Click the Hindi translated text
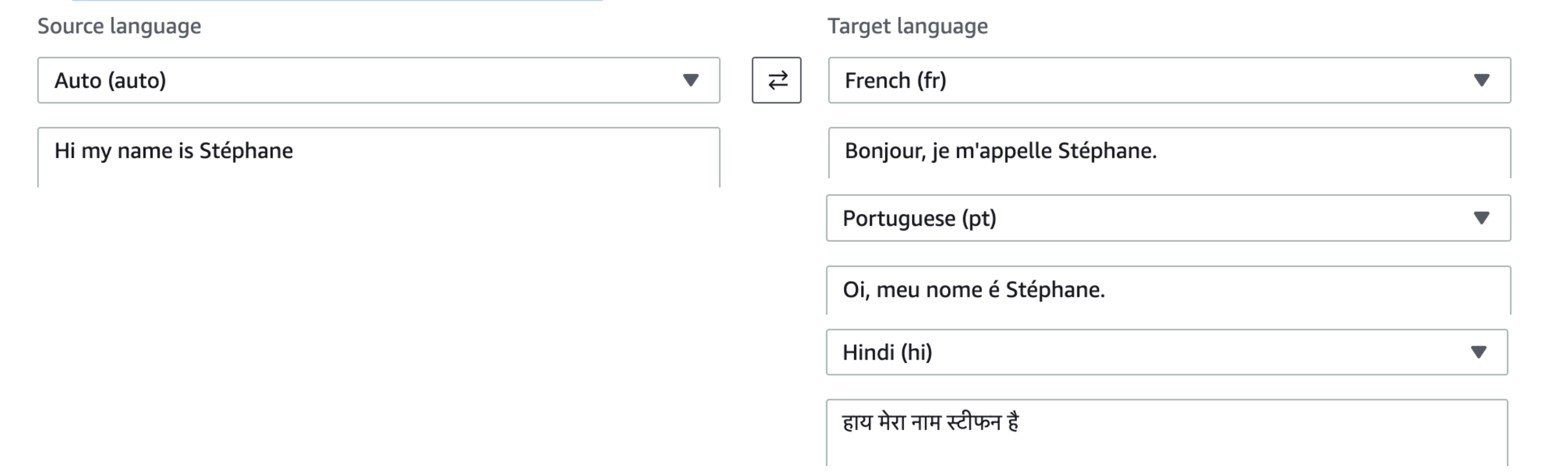Viewport: 1568px width, 473px height. pos(930,422)
